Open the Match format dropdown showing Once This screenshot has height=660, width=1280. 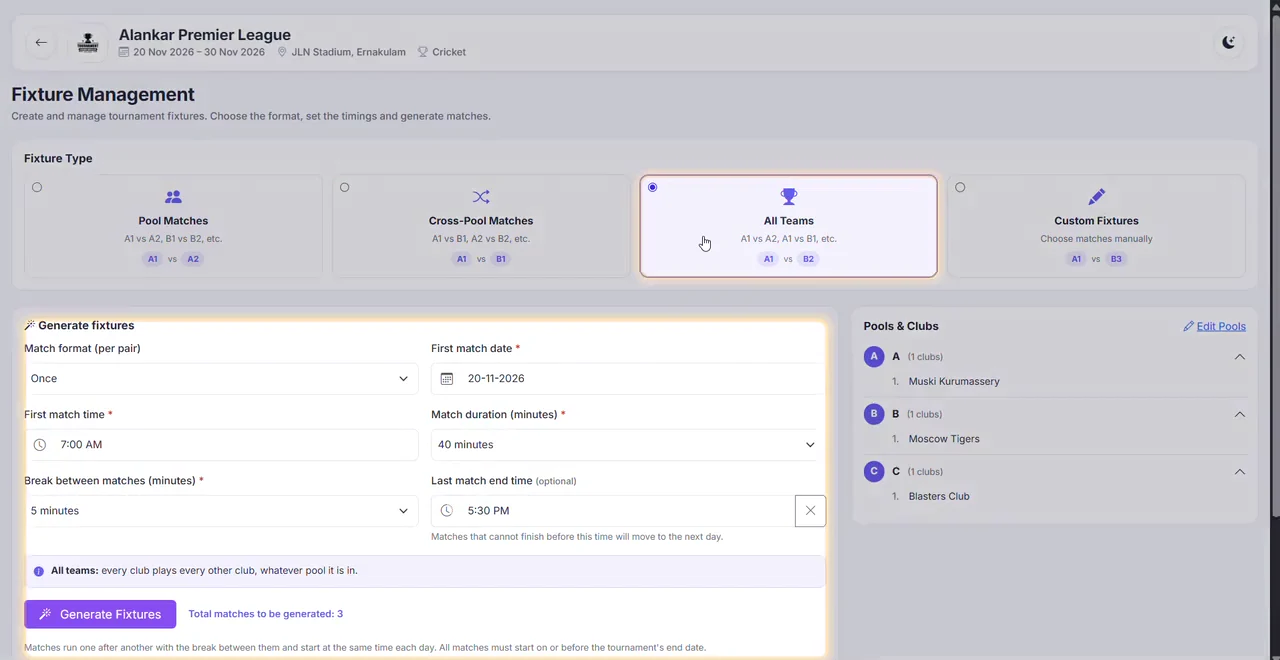click(x=221, y=378)
